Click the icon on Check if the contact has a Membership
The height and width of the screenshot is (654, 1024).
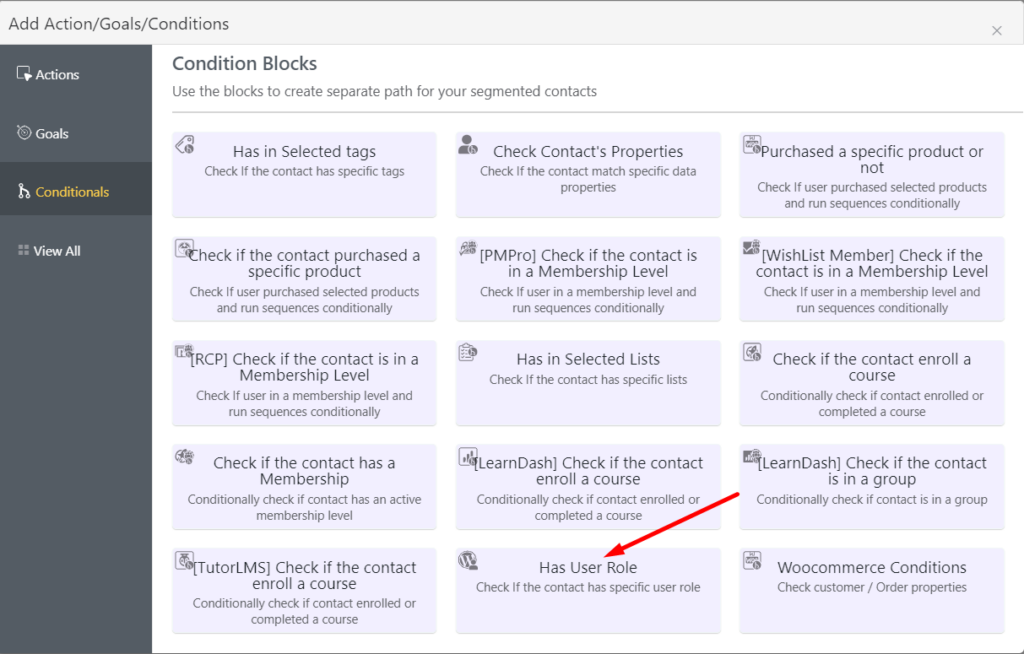(x=185, y=456)
